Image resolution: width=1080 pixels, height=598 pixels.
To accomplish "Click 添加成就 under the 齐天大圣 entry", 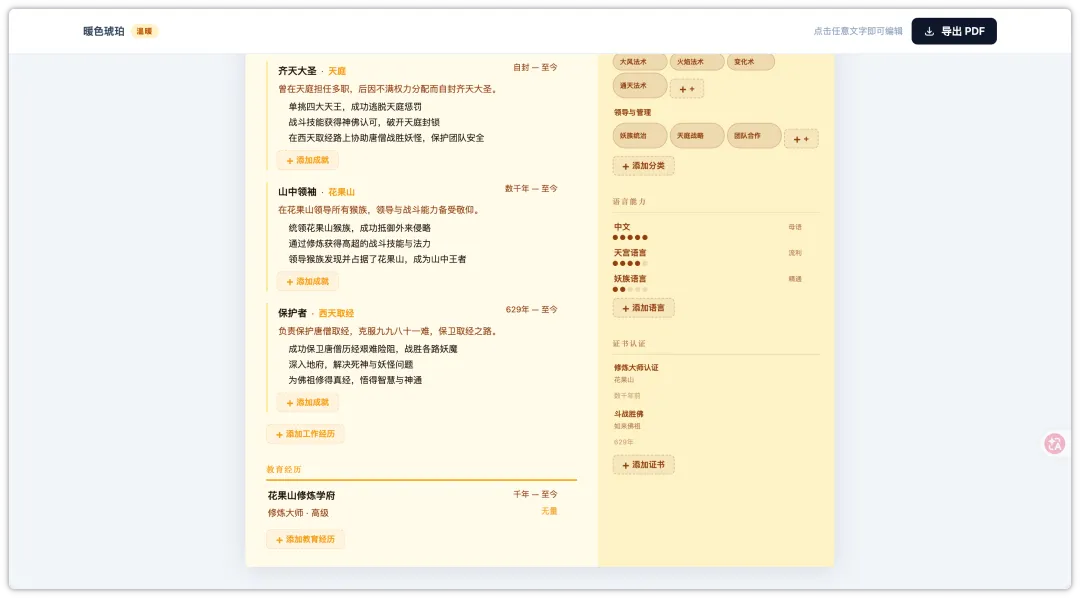I will 308,160.
